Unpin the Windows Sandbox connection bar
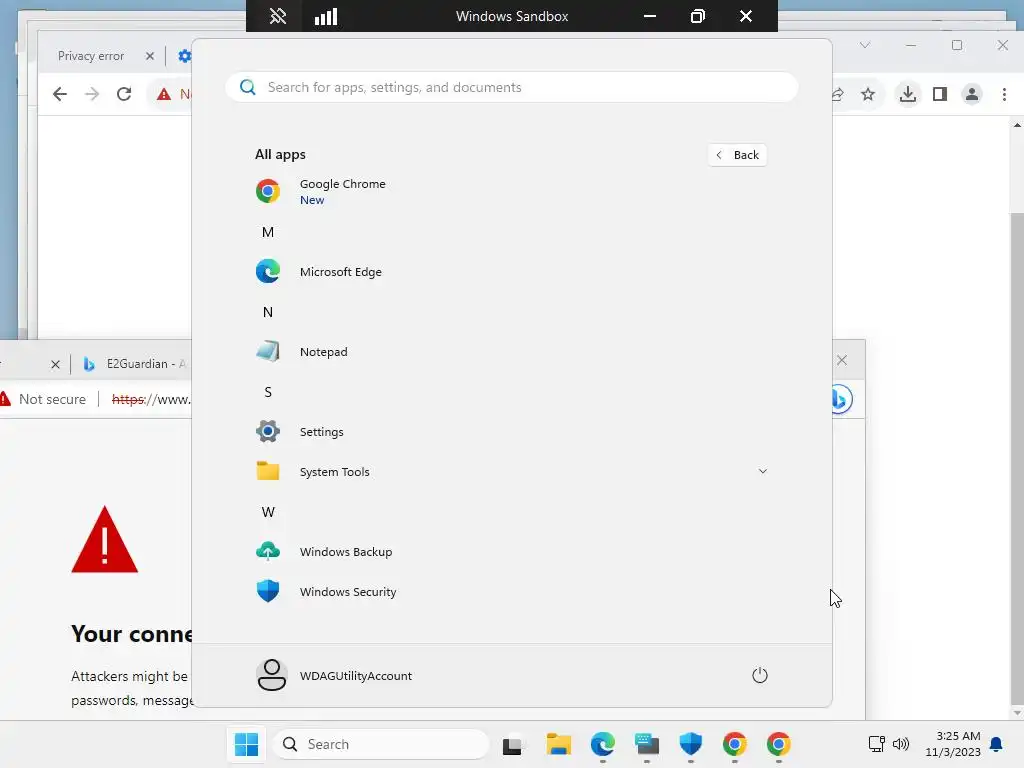 pyautogui.click(x=278, y=16)
